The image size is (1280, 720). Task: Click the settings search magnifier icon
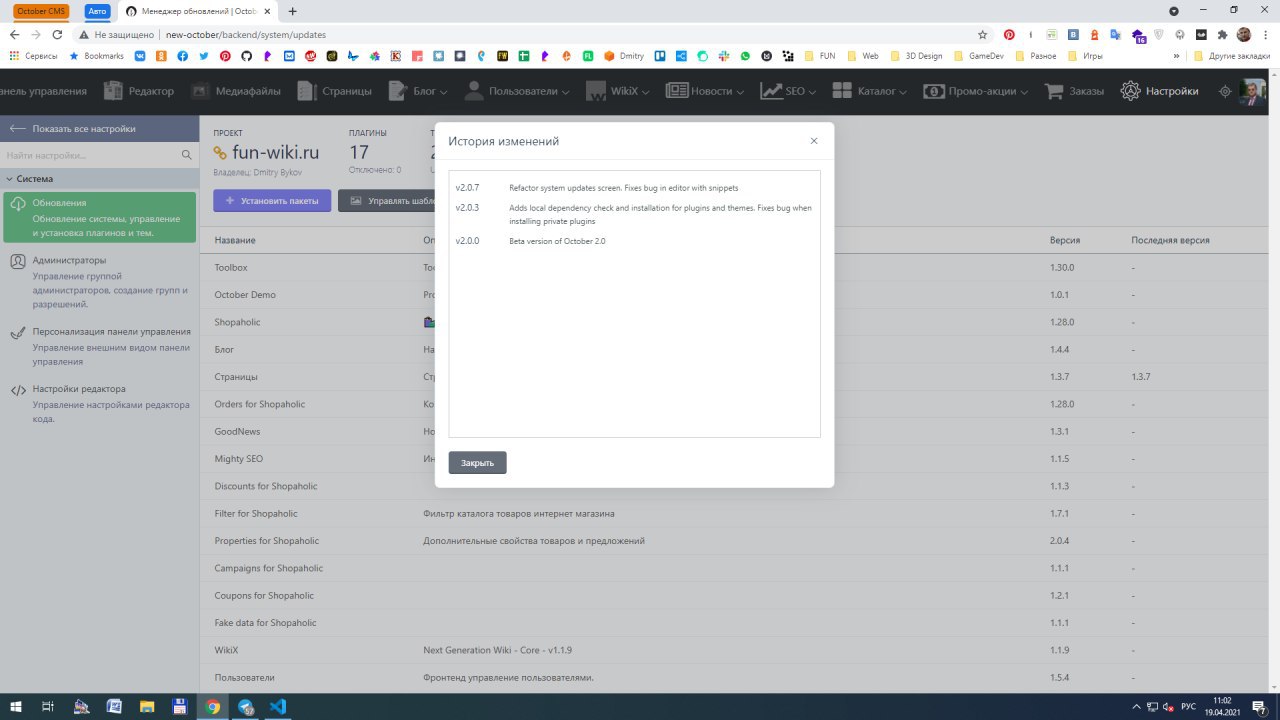tap(187, 155)
